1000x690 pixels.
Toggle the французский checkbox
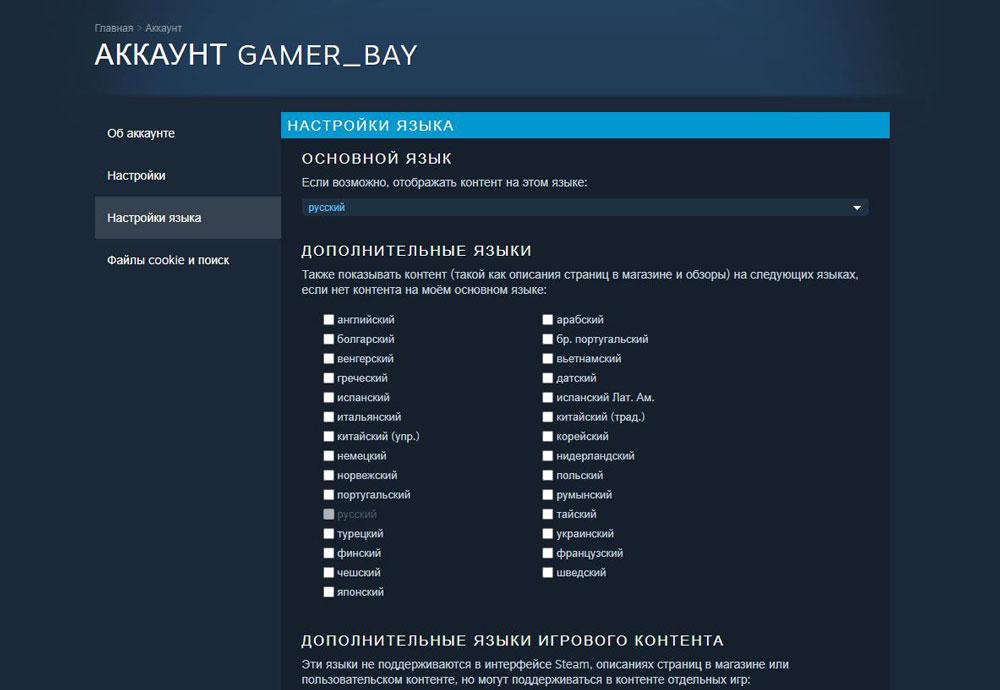(x=548, y=553)
